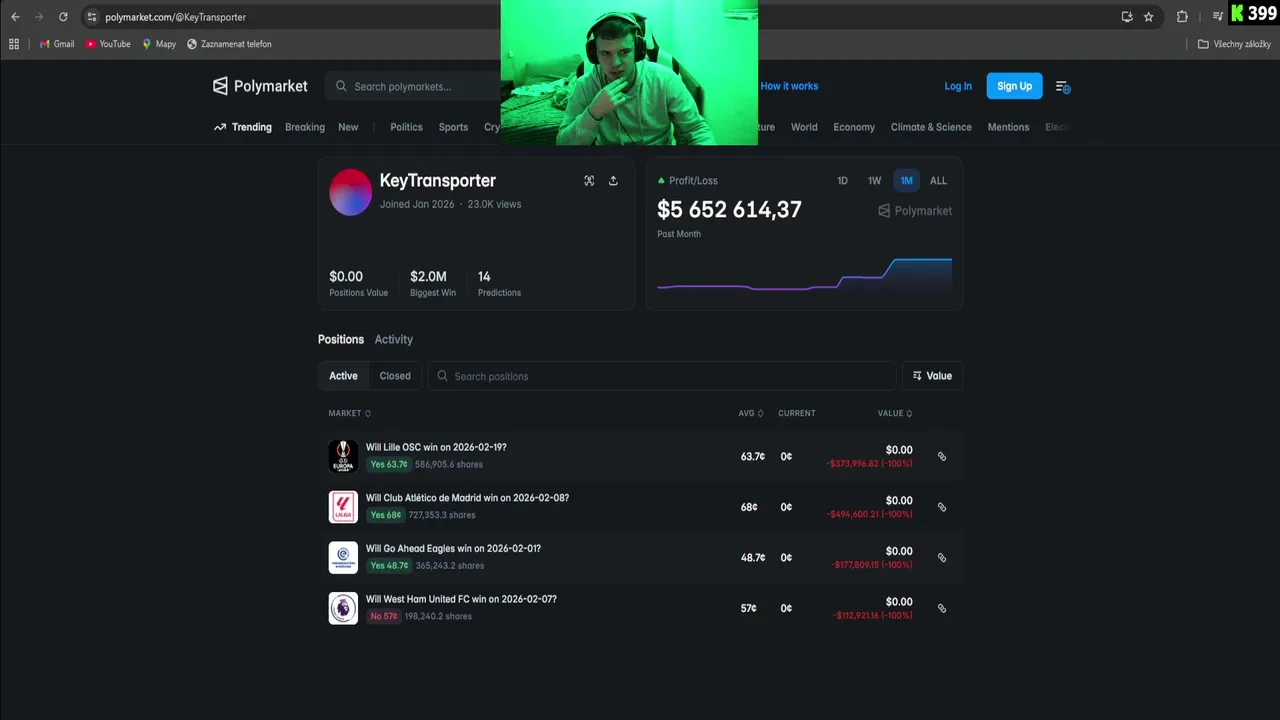This screenshot has width=1280, height=720.
Task: Open Climate & Science category
Action: coord(931,127)
